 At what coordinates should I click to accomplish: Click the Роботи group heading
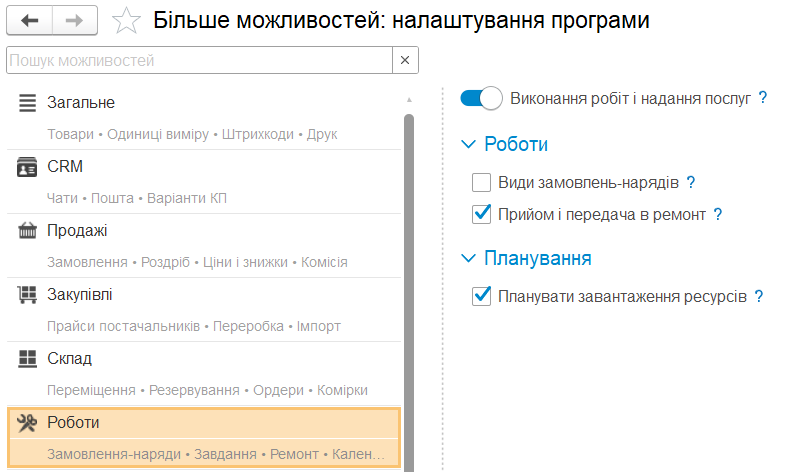(516, 144)
